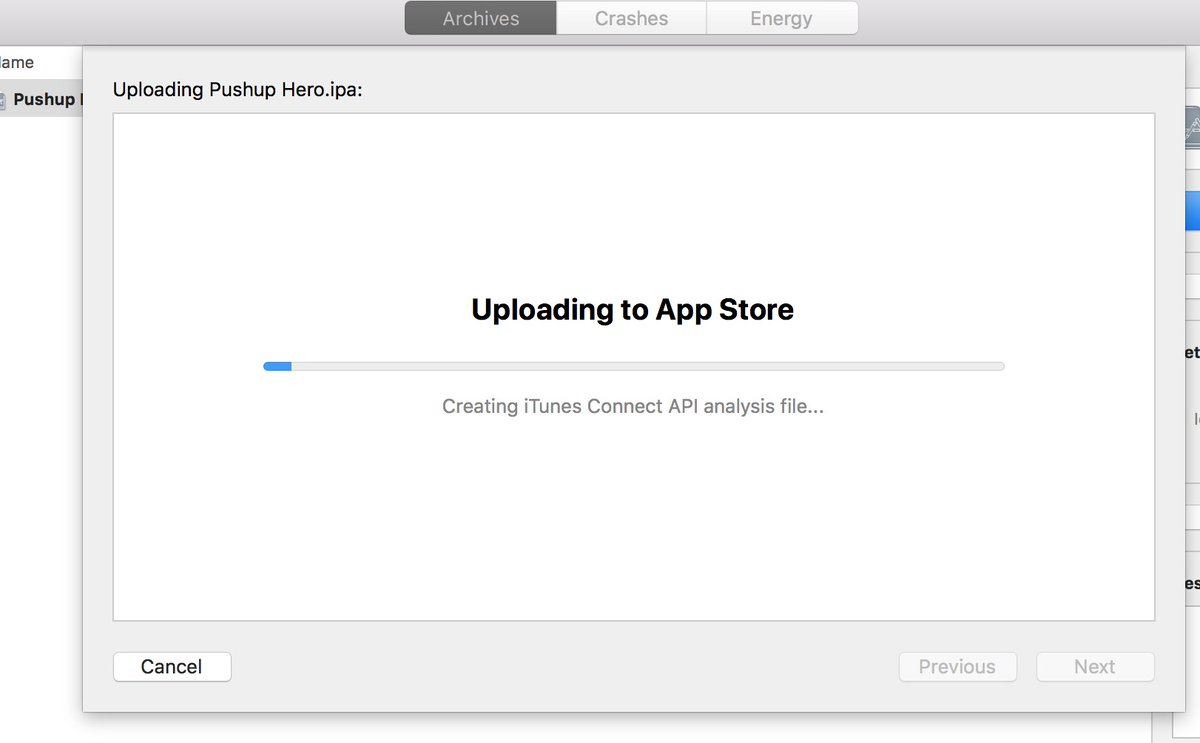Click the Name column header
This screenshot has width=1200, height=743.
17,62
